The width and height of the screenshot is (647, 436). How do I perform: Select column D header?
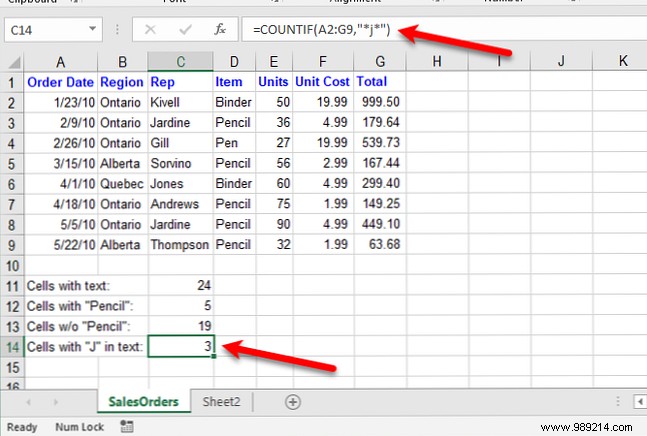click(x=234, y=62)
